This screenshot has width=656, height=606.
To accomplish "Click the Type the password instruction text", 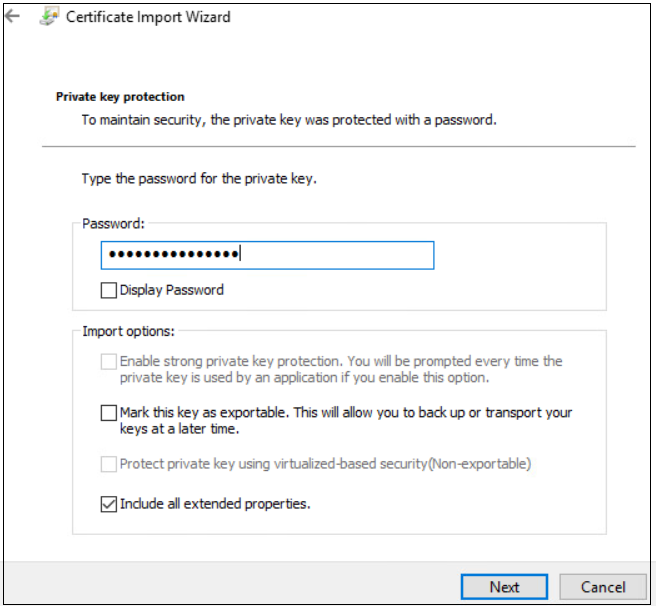I will point(199,179).
